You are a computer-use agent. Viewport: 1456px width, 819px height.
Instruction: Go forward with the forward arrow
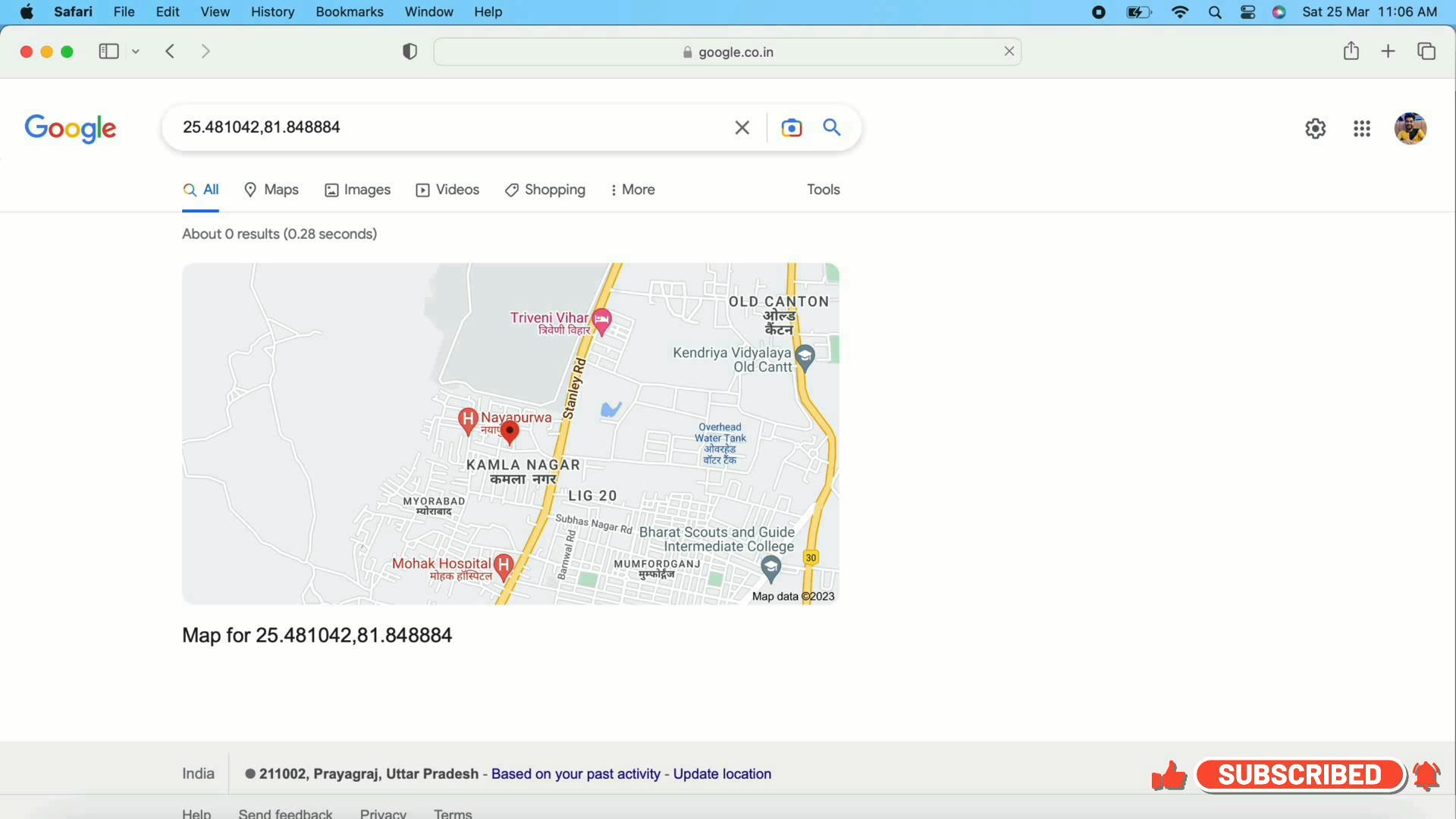click(x=206, y=52)
